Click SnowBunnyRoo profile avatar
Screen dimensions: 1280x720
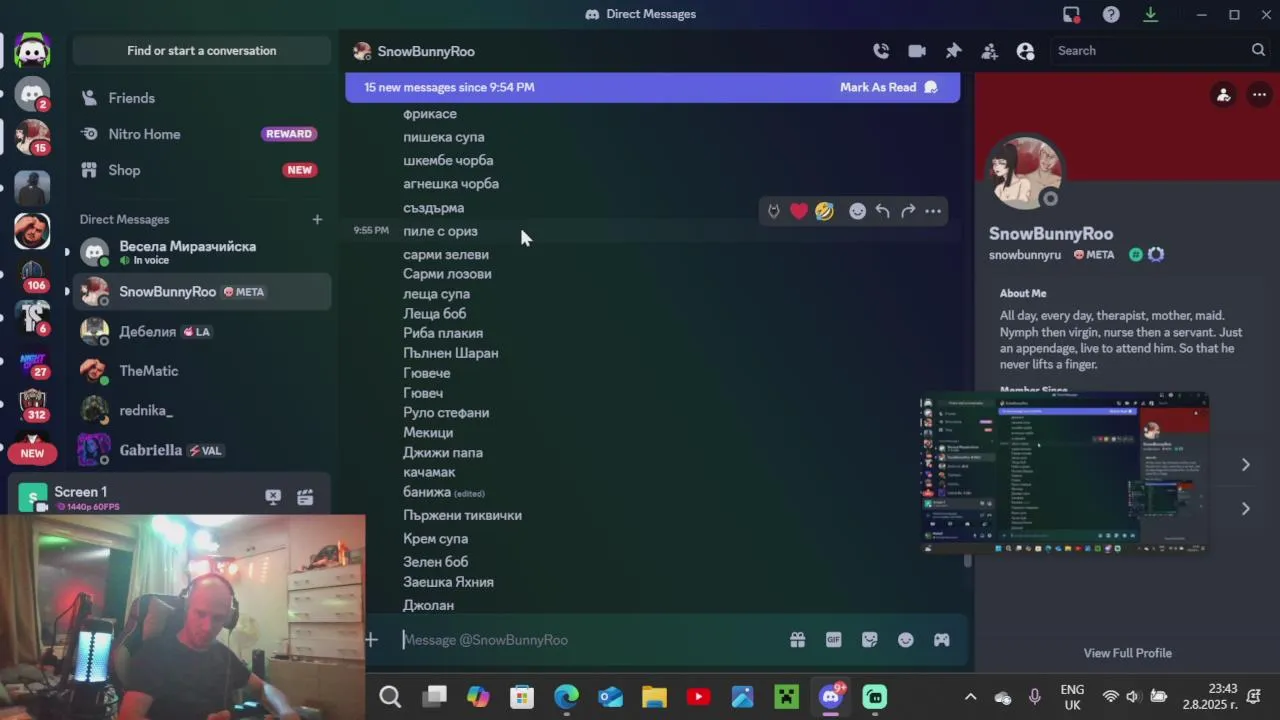pos(1024,171)
